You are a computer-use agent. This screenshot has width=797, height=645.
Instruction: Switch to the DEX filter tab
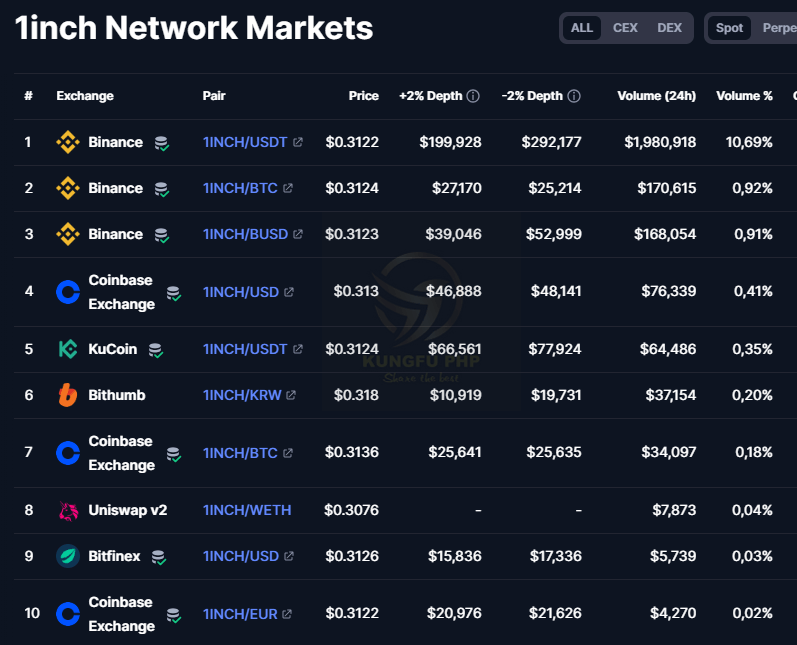669,28
